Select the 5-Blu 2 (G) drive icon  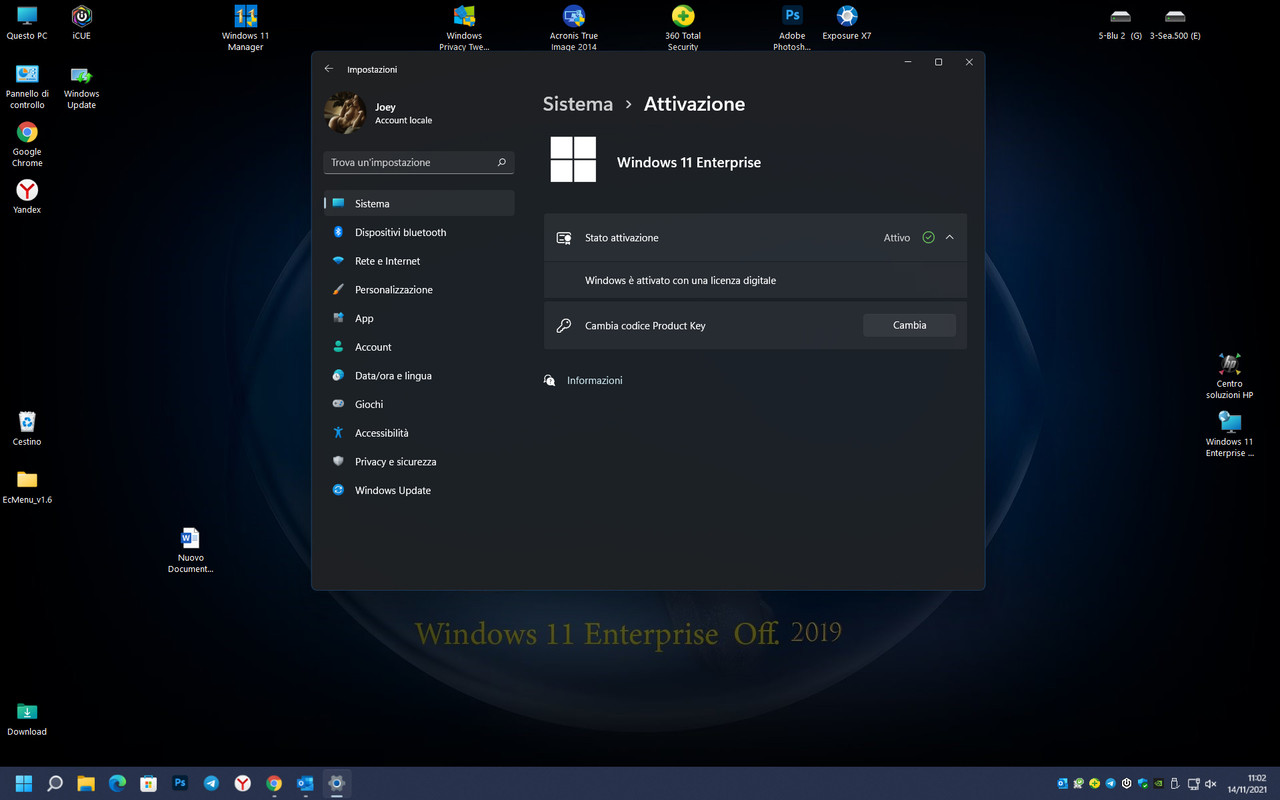tap(1120, 23)
